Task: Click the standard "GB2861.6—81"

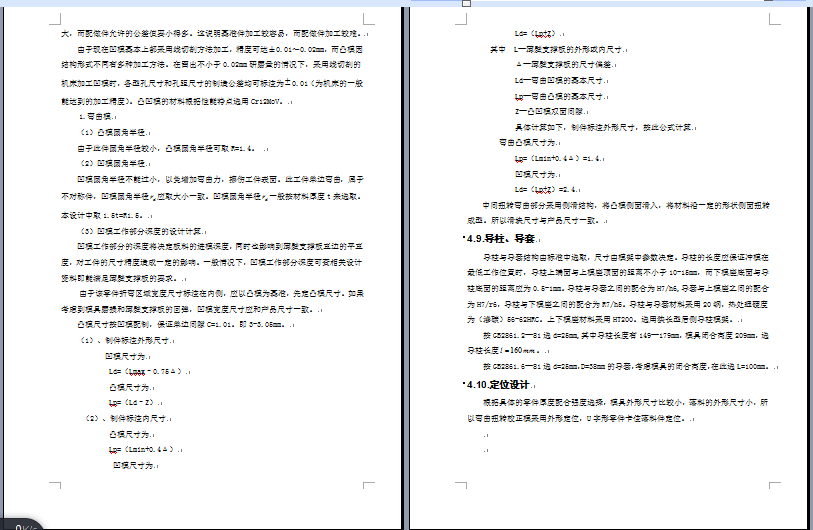Action: (x=514, y=366)
